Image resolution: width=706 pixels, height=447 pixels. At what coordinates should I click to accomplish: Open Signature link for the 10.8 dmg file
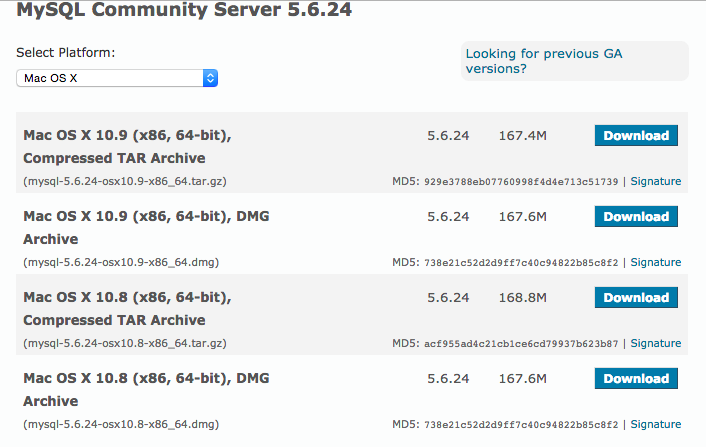click(655, 424)
